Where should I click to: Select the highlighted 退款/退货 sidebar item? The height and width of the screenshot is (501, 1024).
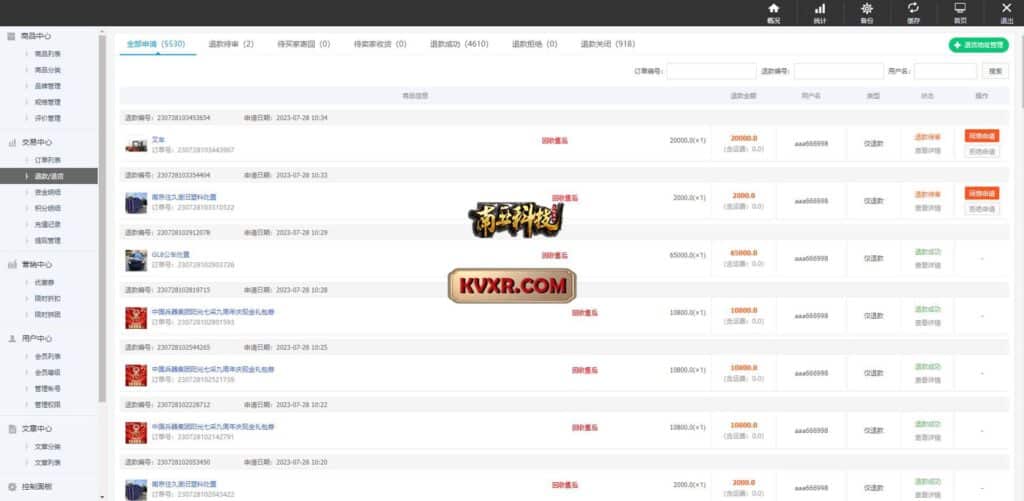[x=49, y=176]
